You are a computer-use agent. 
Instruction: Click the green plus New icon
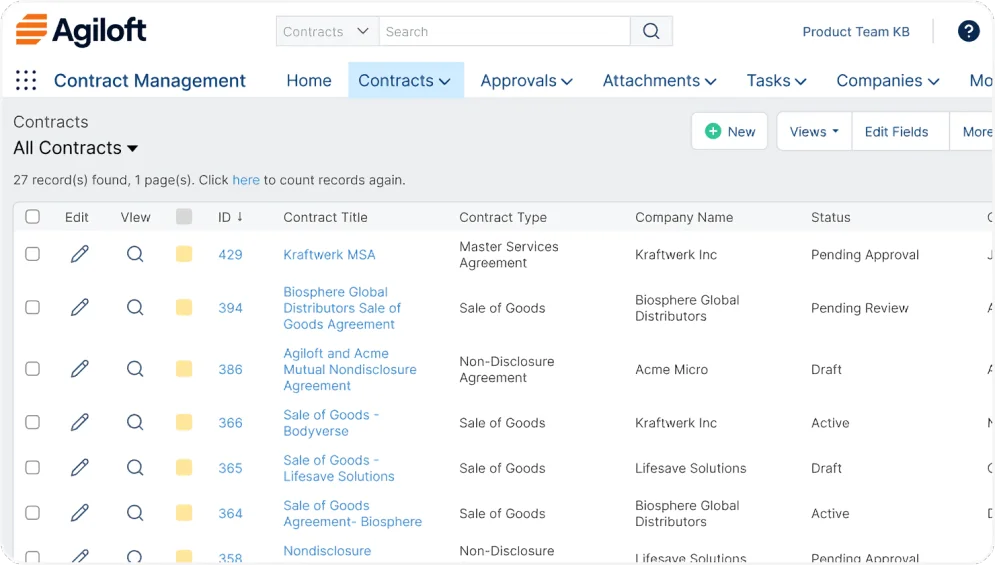tap(713, 131)
